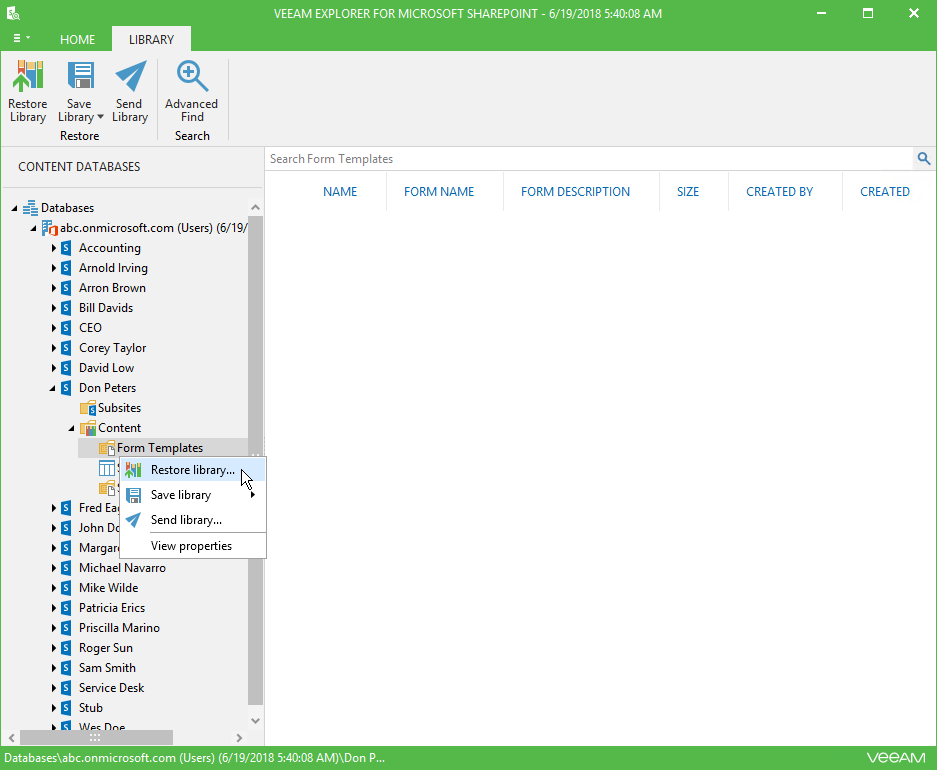The image size is (937, 770).
Task: Click the search magnifier icon in search bar
Action: [924, 159]
